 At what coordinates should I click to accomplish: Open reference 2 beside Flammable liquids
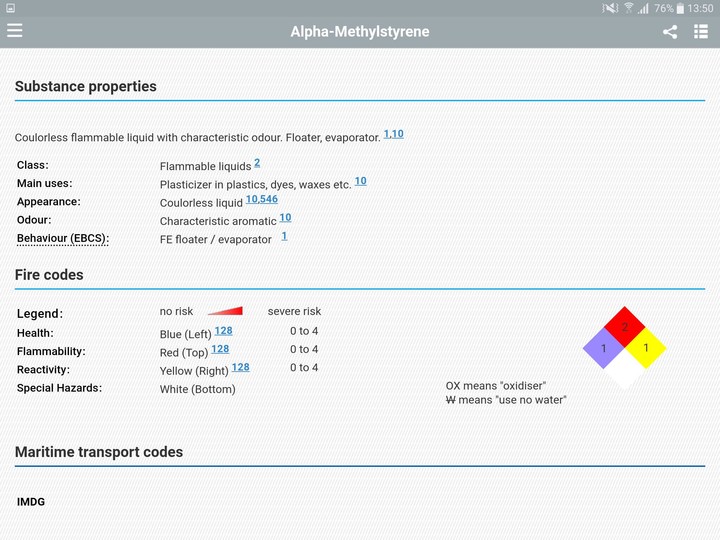pos(257,163)
